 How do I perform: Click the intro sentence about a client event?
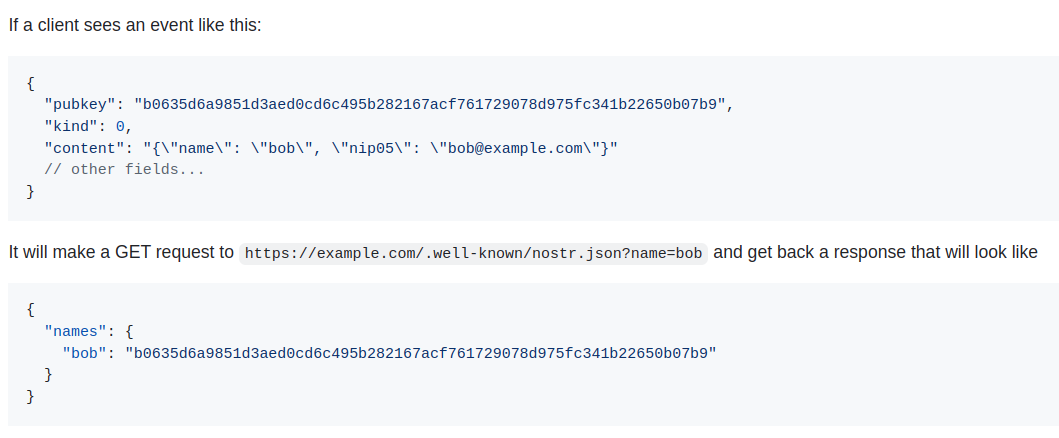(134, 24)
